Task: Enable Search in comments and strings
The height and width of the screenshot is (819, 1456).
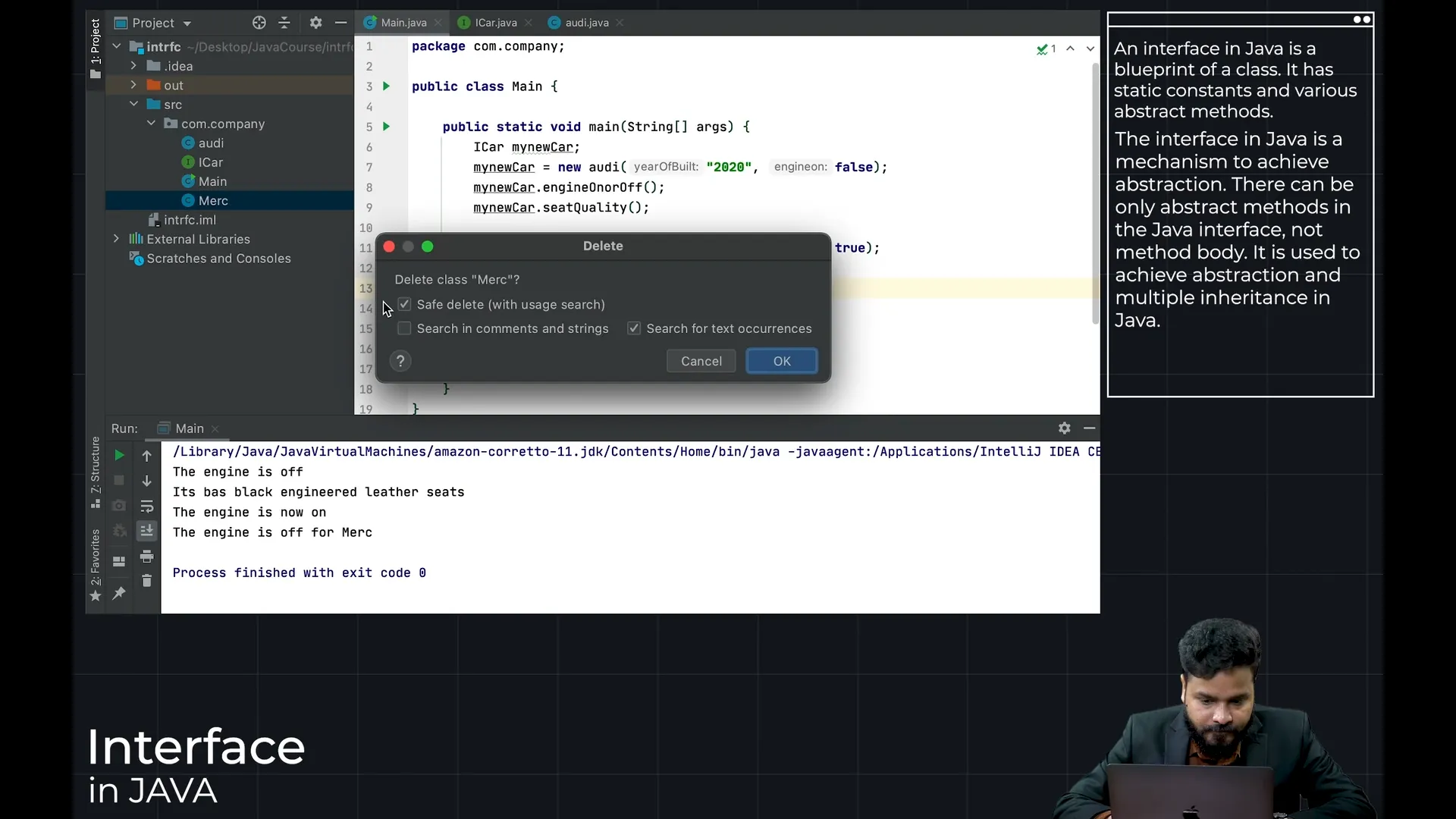Action: pos(405,329)
